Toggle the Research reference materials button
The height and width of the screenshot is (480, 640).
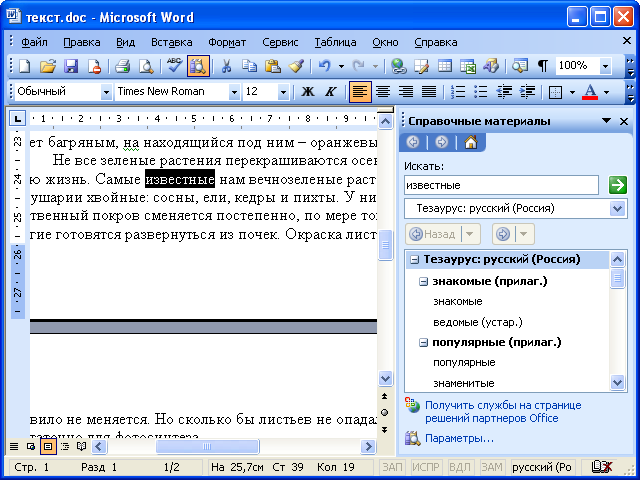[198, 66]
